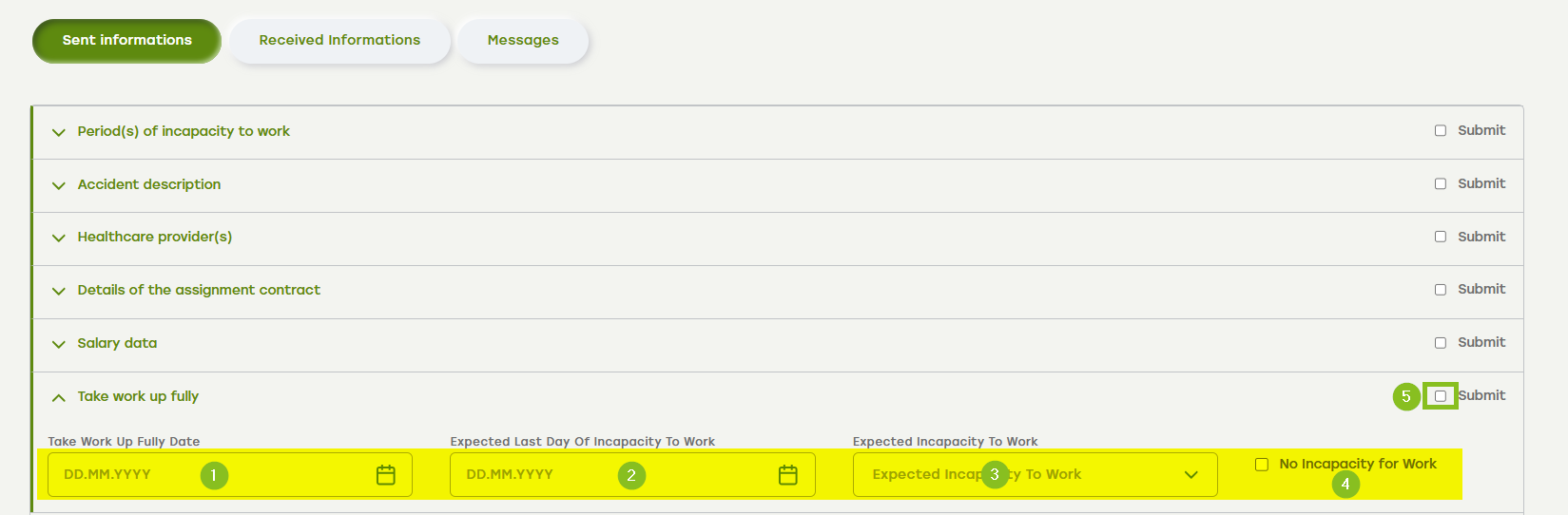Check the No Incapacity for Work box

click(1262, 465)
